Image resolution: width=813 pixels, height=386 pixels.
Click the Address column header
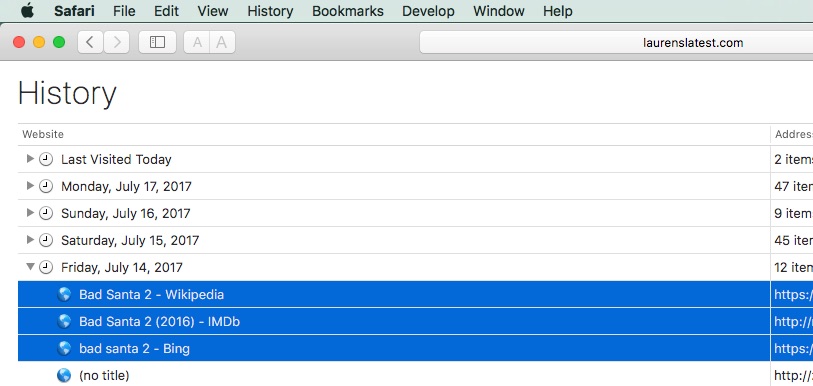[793, 134]
